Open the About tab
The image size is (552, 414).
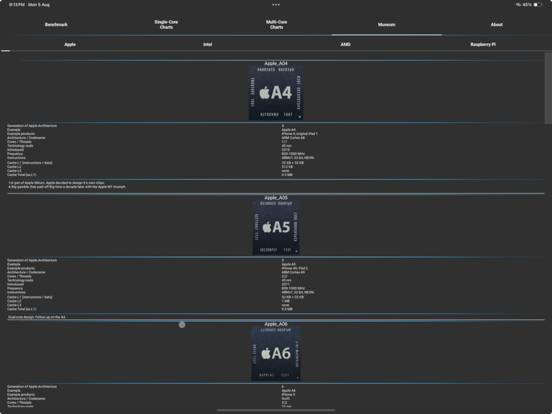click(x=497, y=25)
